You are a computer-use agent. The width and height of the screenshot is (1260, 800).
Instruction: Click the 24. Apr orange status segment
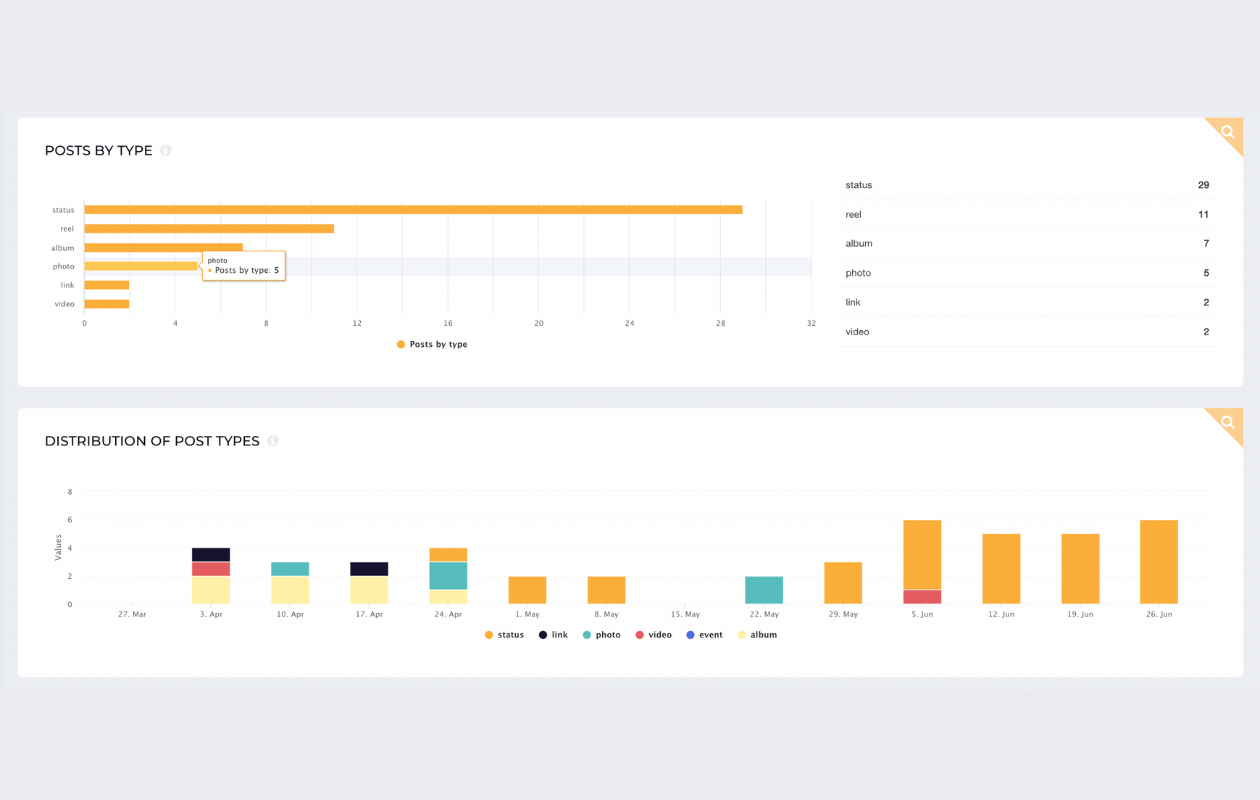coord(448,555)
